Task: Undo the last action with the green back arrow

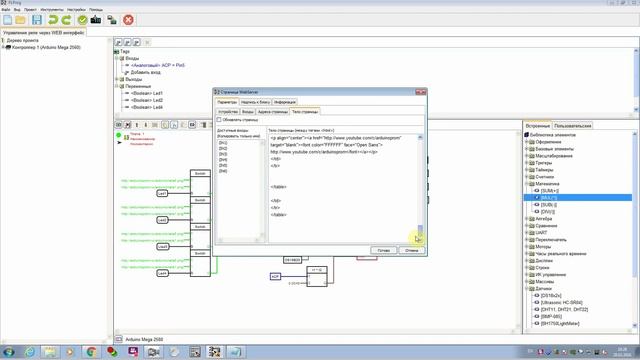Action: tap(53, 20)
